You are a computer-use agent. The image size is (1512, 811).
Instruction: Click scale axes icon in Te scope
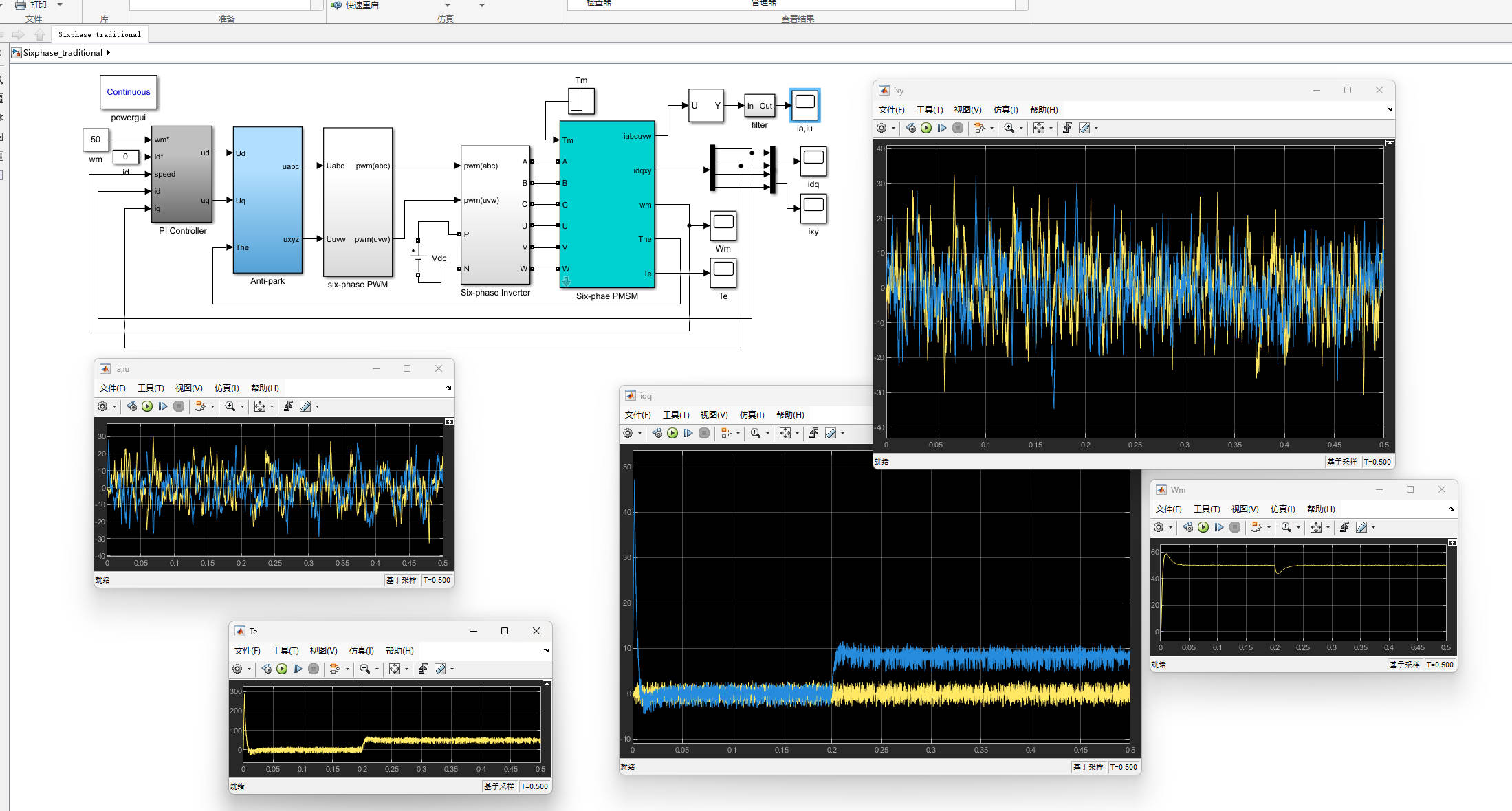tap(395, 669)
